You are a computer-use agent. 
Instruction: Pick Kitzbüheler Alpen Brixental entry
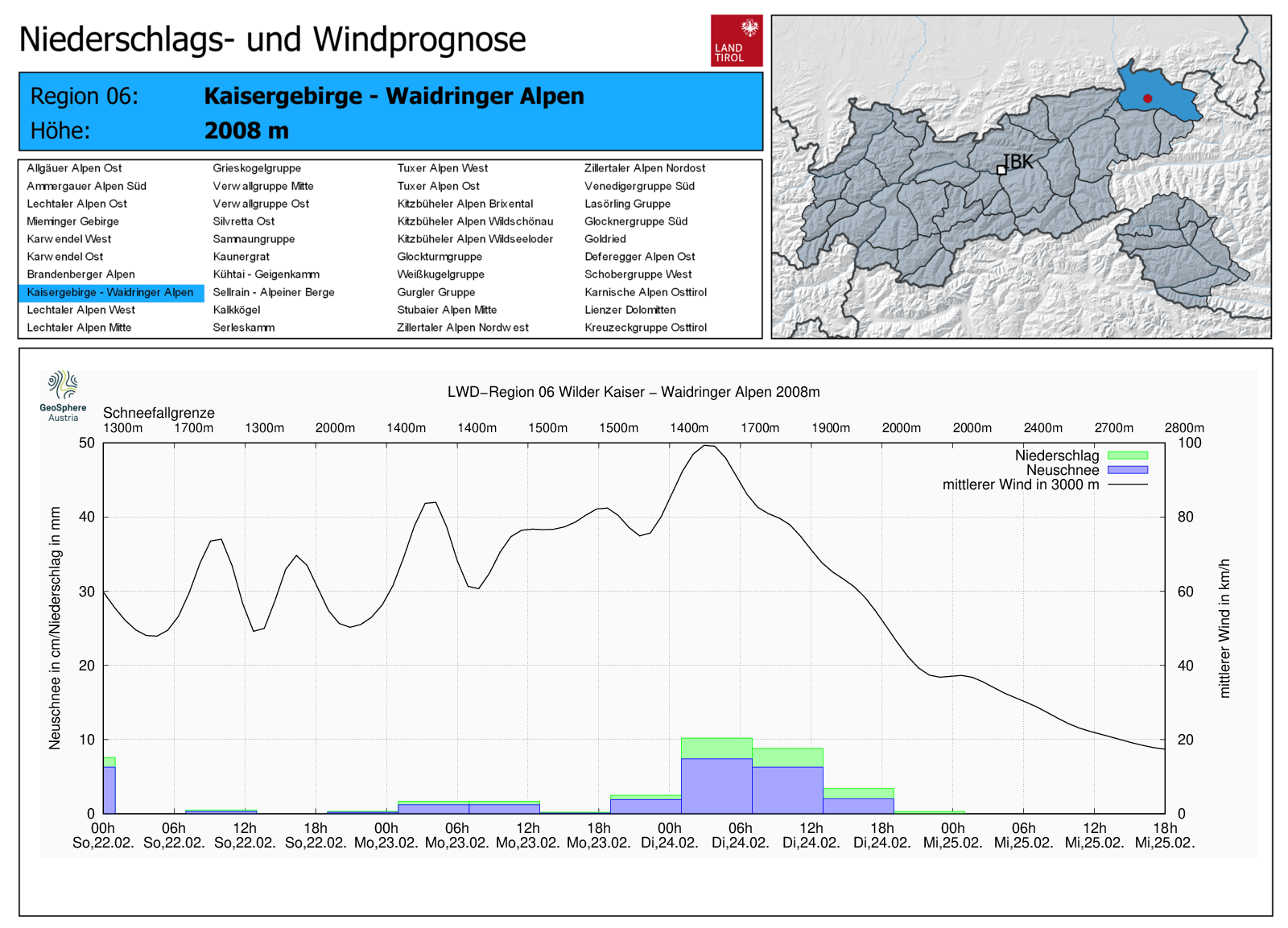464,204
